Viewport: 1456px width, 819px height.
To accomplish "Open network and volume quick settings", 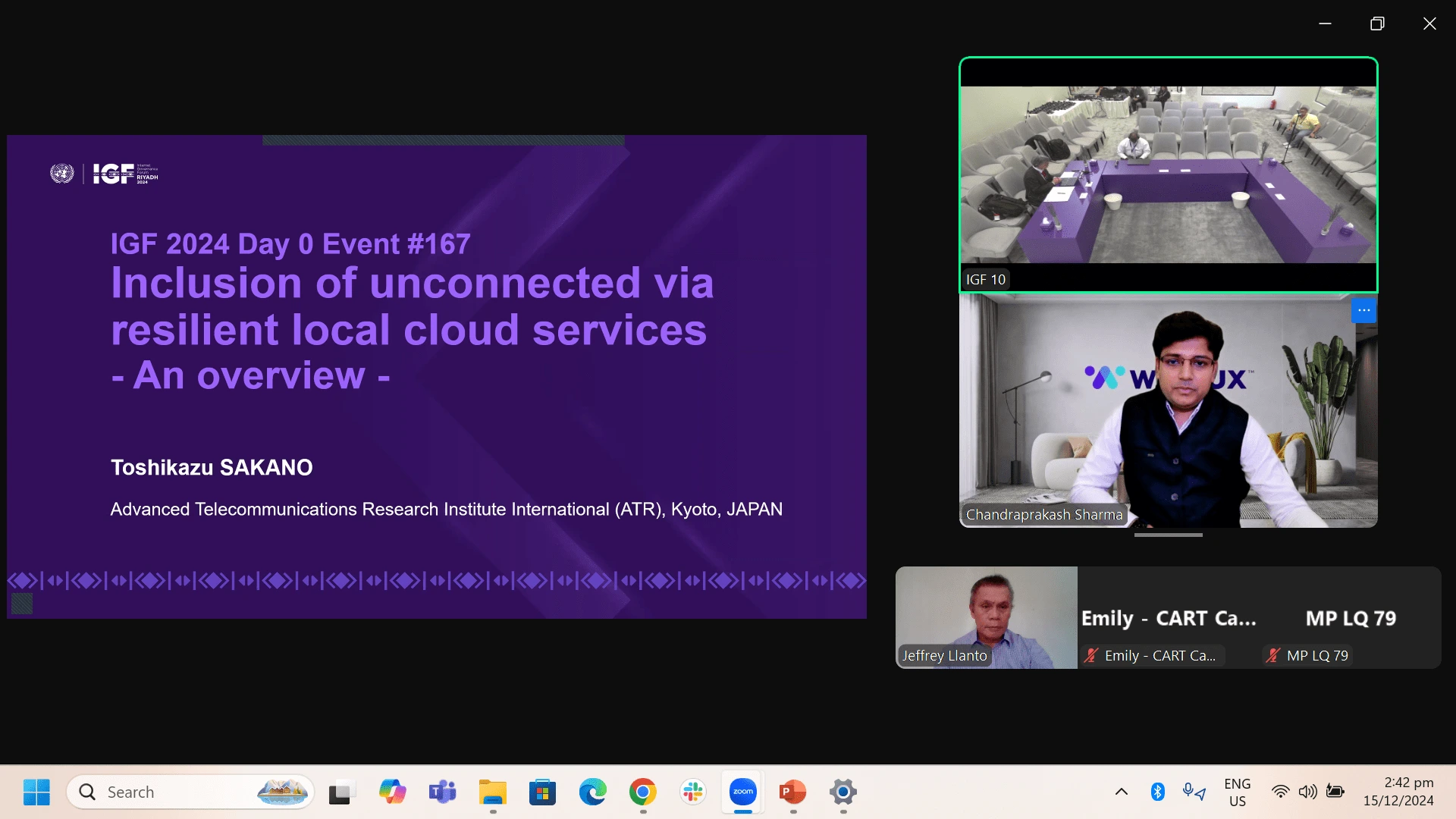I will [1307, 792].
